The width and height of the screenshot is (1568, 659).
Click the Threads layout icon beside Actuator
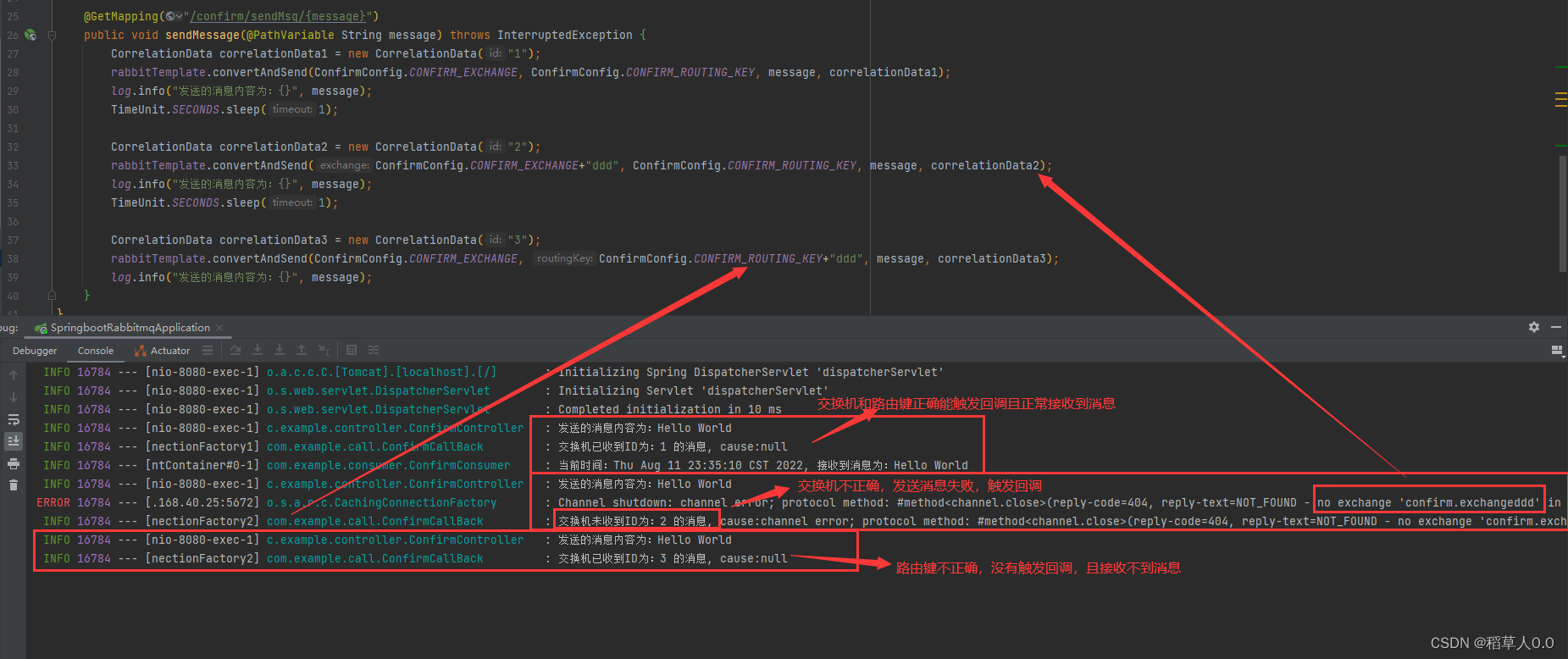click(x=208, y=350)
